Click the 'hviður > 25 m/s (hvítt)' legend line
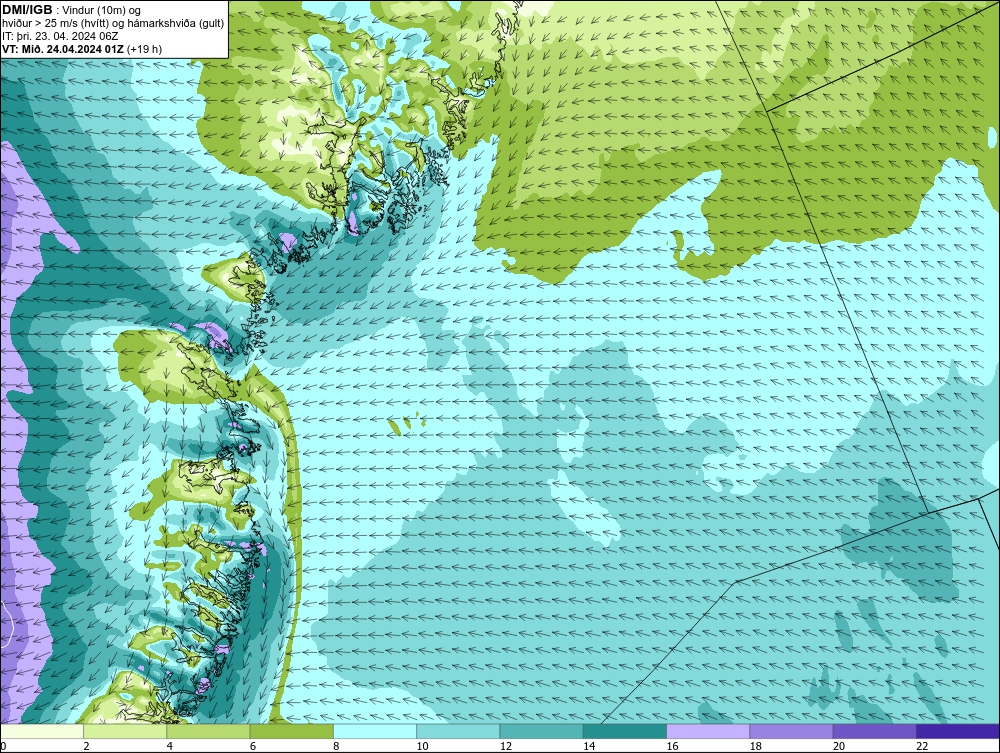The image size is (1000, 753). pyautogui.click(x=113, y=23)
